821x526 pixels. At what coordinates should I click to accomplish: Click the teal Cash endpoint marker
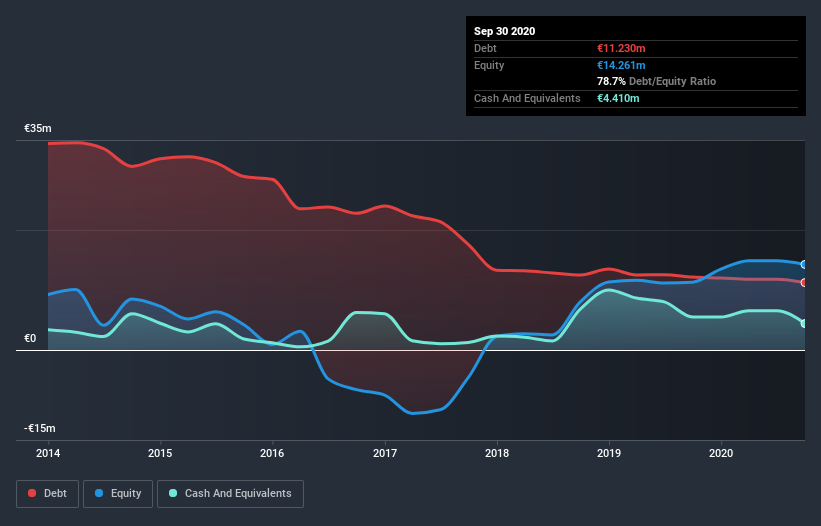coord(804,323)
